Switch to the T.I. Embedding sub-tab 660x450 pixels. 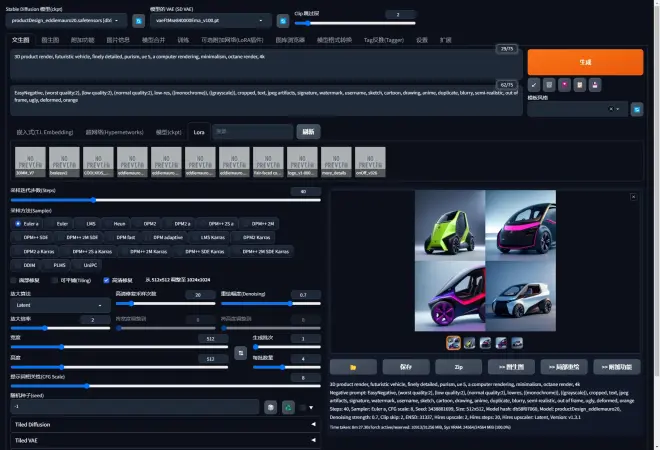[45, 132]
